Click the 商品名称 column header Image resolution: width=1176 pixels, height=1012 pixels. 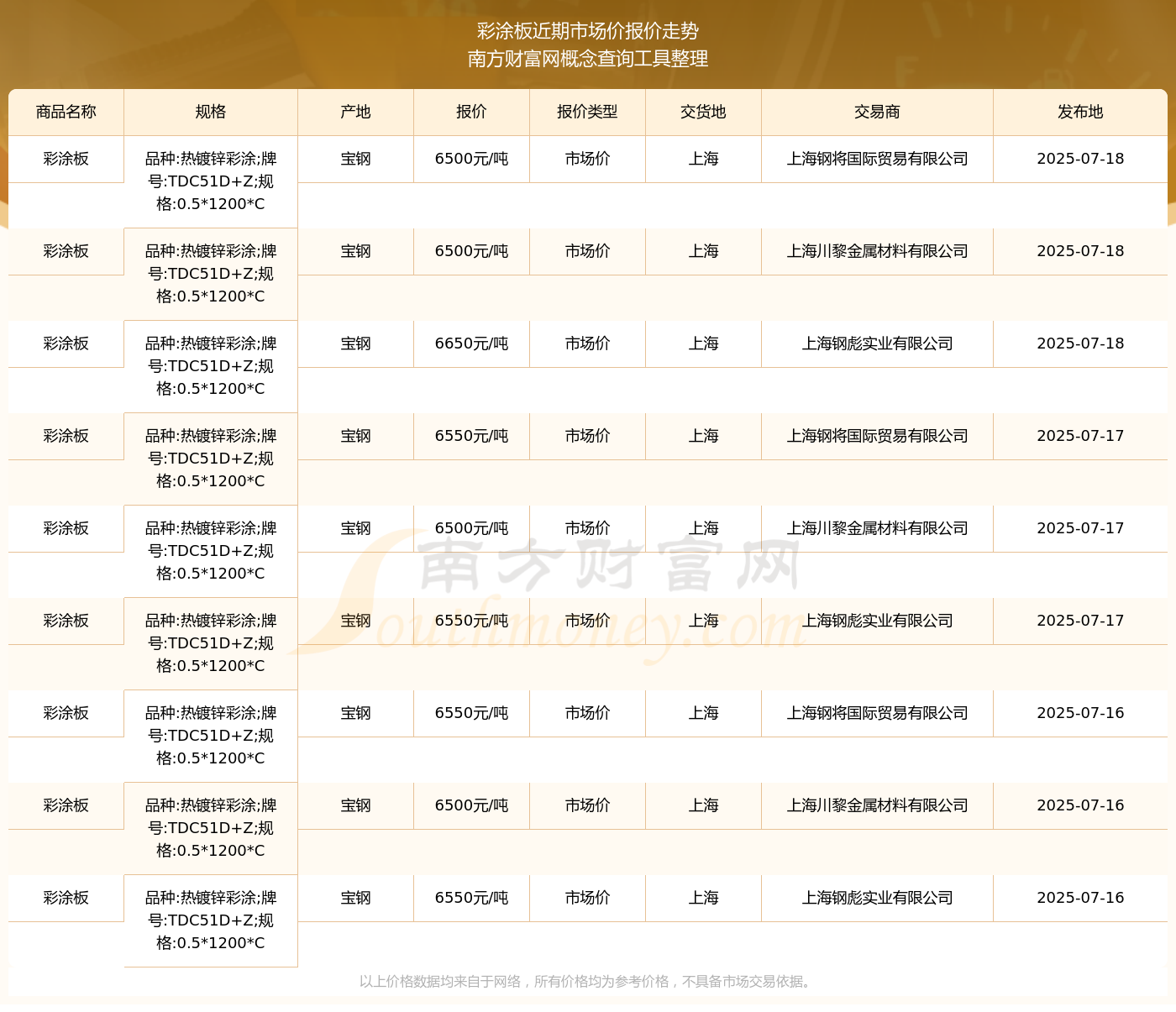[x=66, y=112]
